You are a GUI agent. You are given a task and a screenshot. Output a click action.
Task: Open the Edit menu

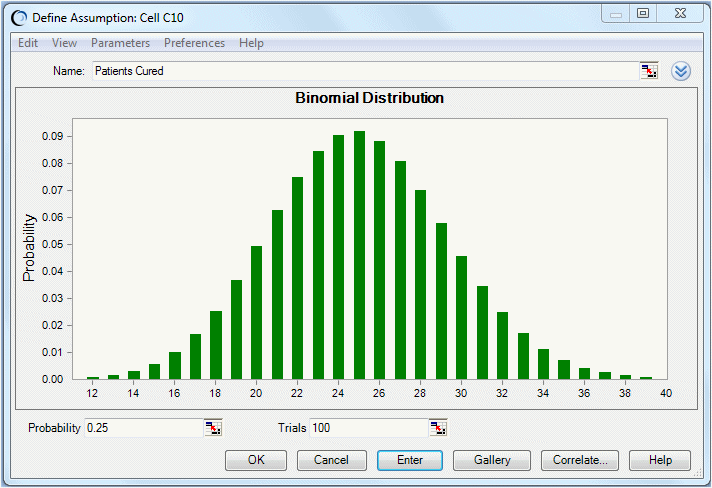tap(28, 43)
